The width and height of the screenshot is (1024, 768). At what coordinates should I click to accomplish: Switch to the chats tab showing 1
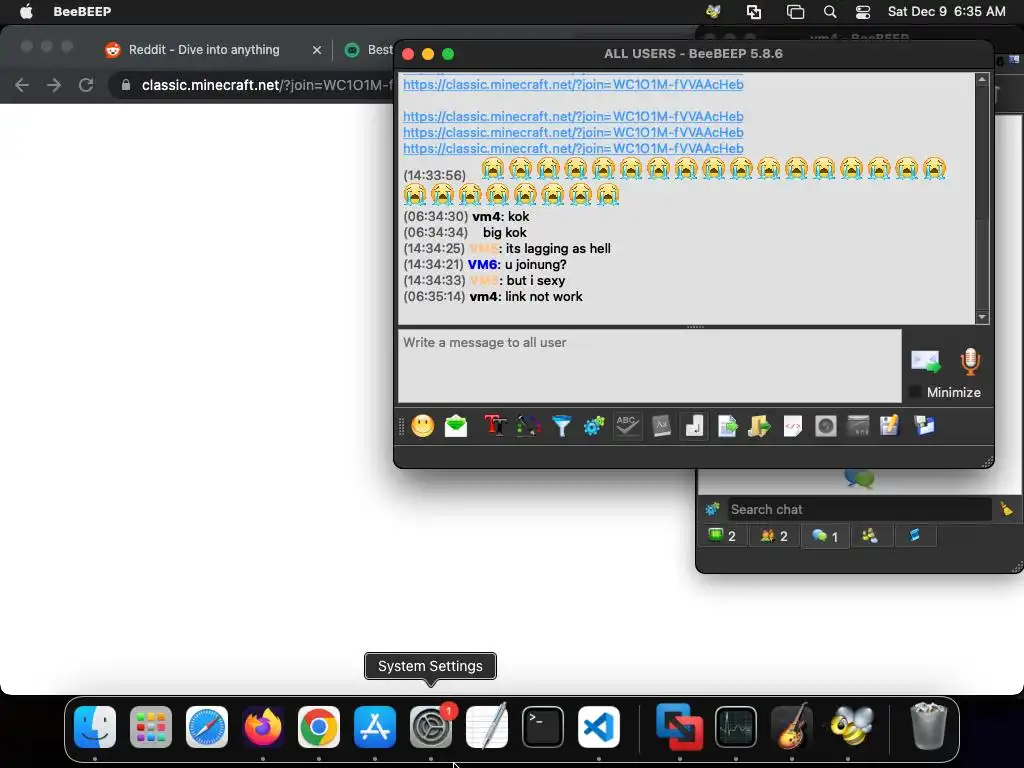tap(825, 536)
